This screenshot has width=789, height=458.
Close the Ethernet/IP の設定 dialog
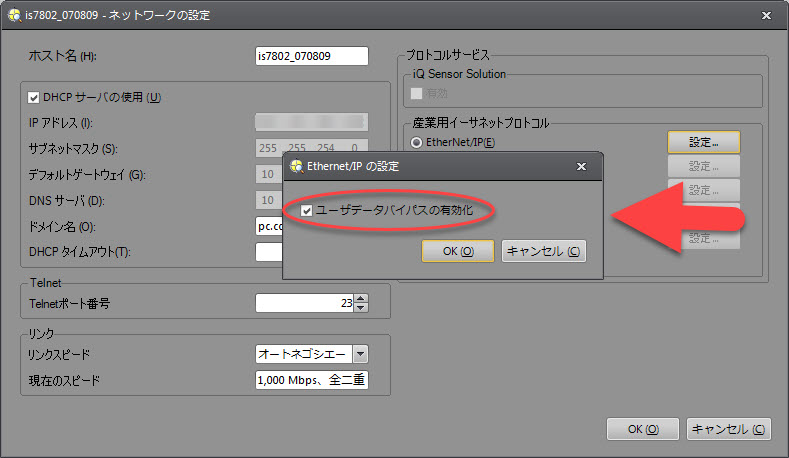tap(581, 167)
